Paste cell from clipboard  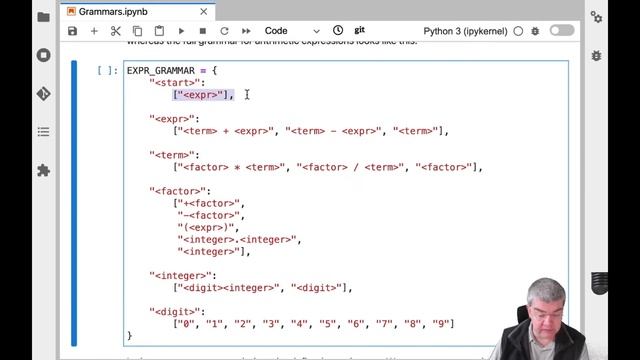(159, 31)
